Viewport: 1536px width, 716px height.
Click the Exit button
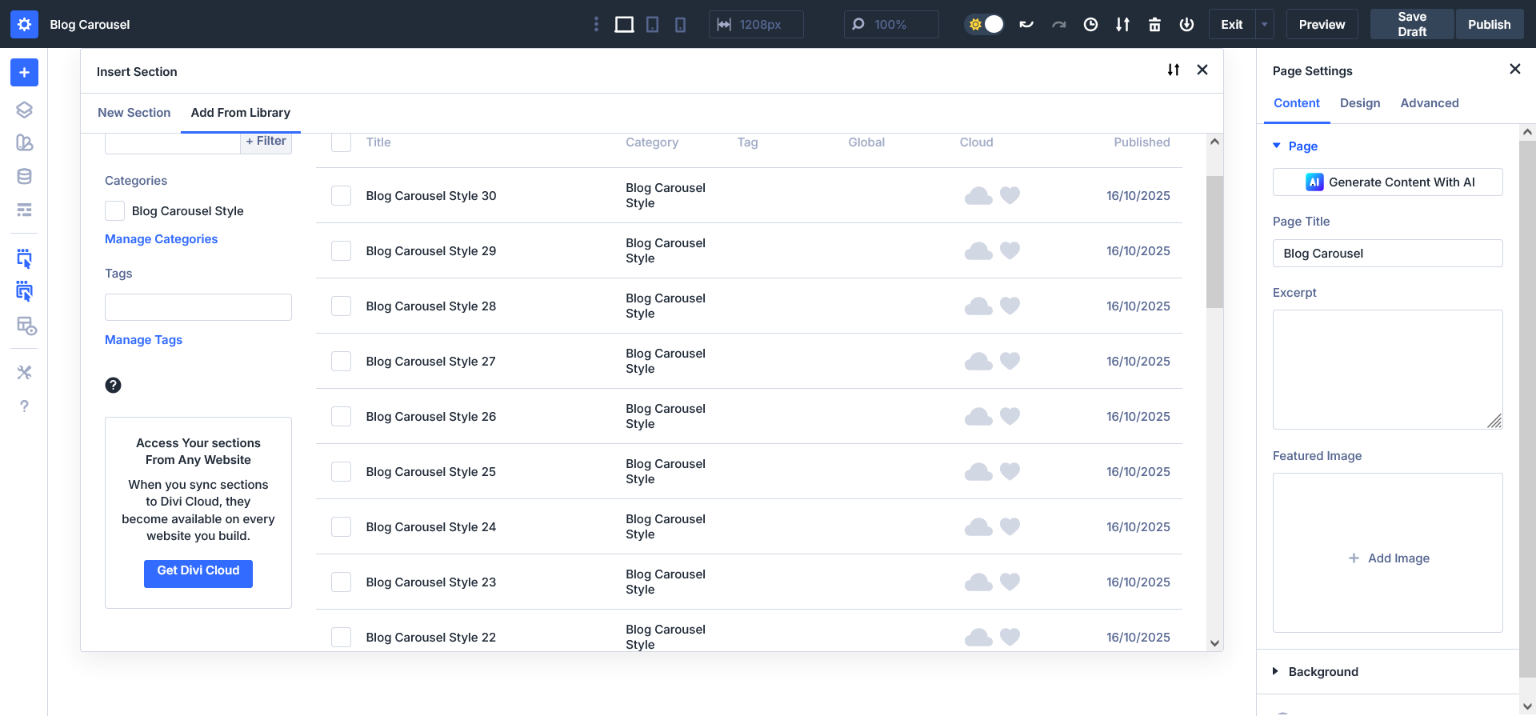tap(1232, 24)
